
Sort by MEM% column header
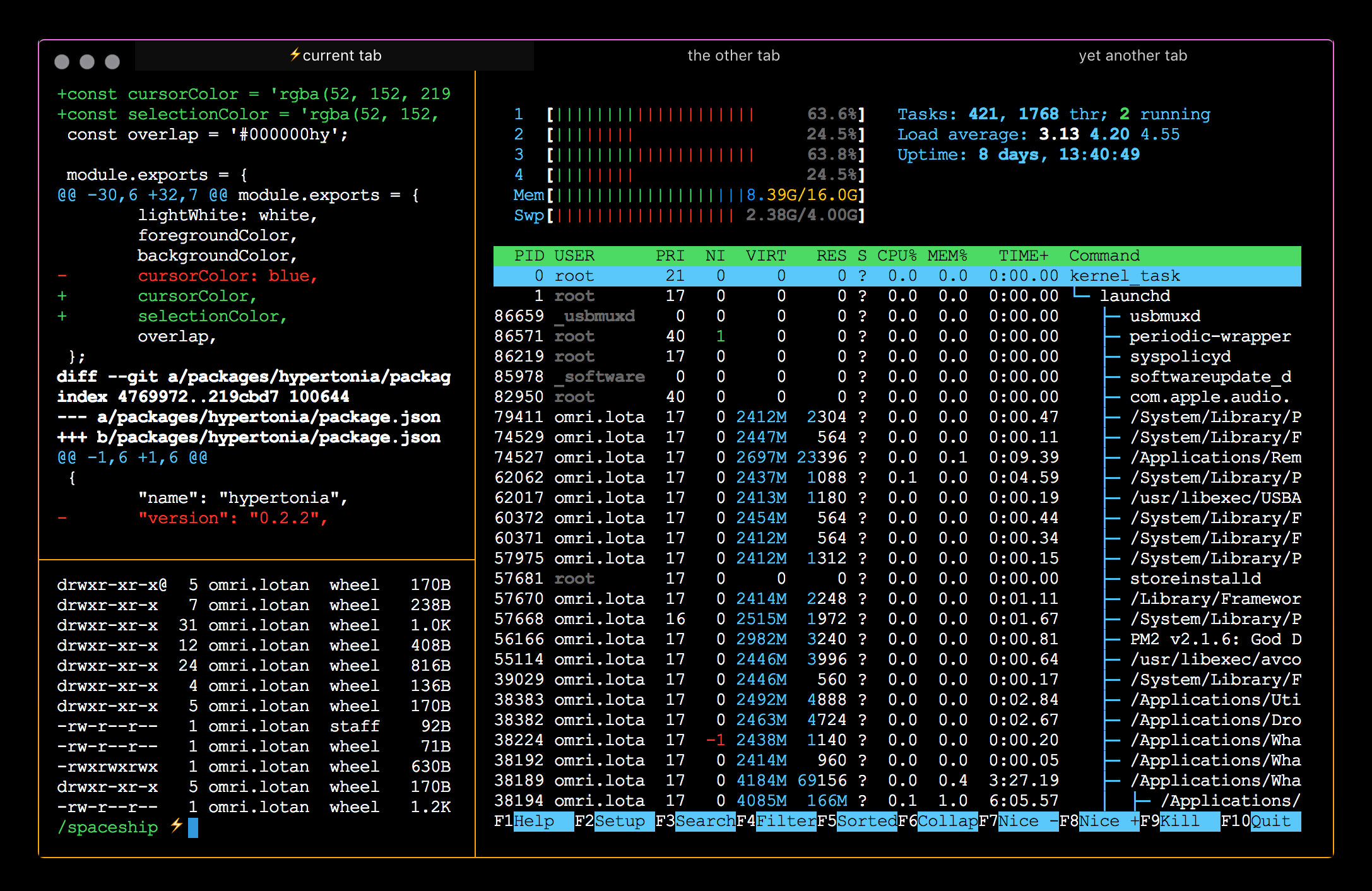947,256
